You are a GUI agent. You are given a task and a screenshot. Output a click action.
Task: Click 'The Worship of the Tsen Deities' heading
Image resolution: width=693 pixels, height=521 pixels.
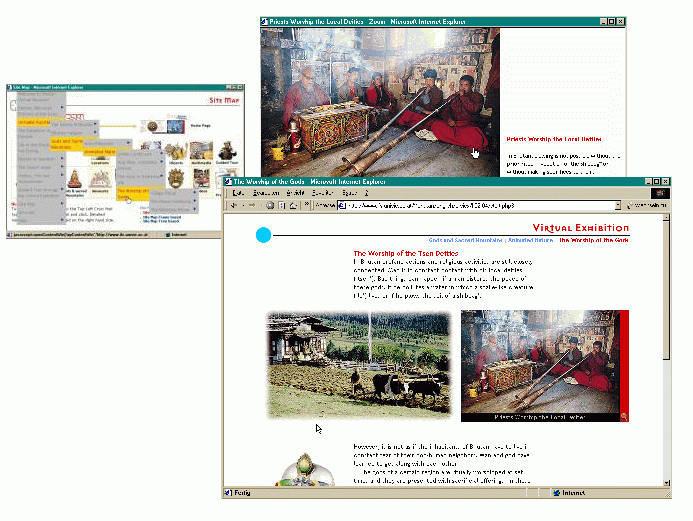point(406,253)
